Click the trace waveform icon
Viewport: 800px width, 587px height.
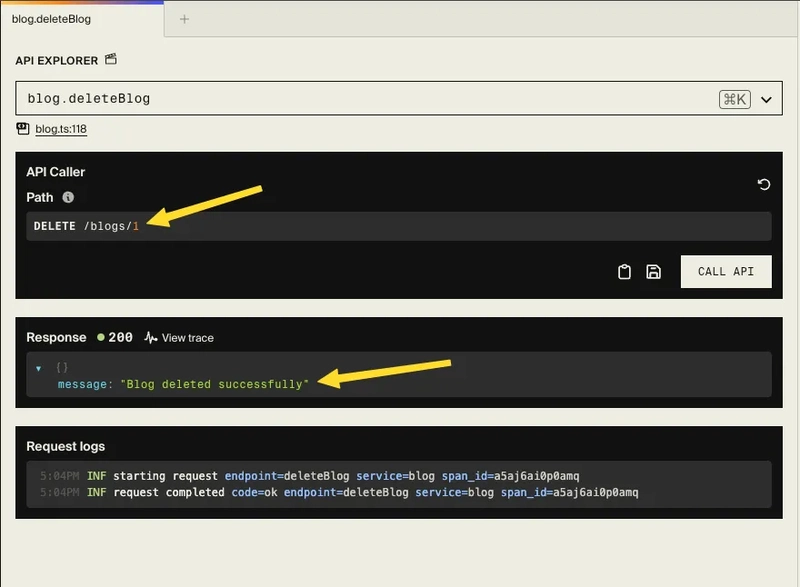151,338
